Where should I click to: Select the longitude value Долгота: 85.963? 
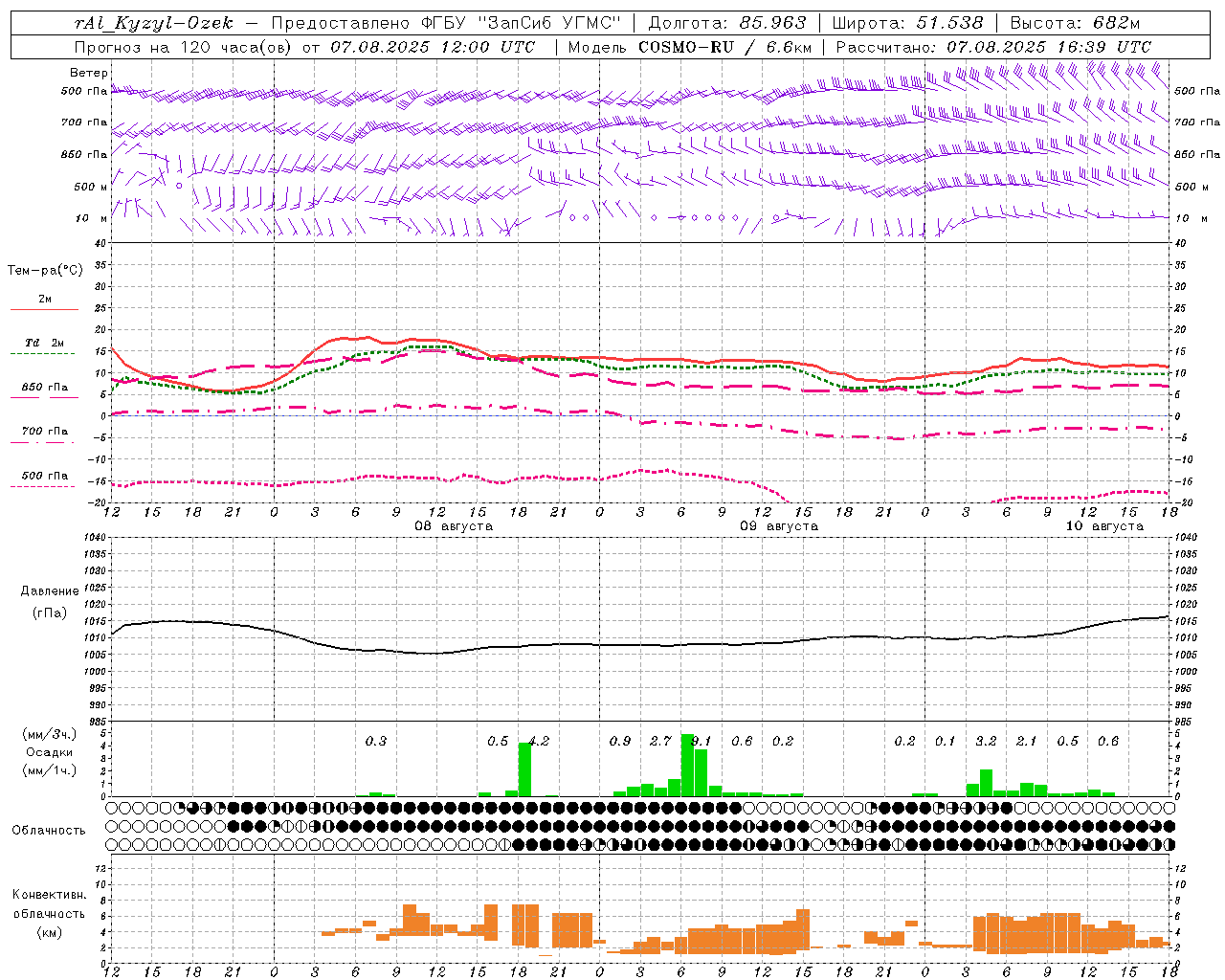(727, 23)
